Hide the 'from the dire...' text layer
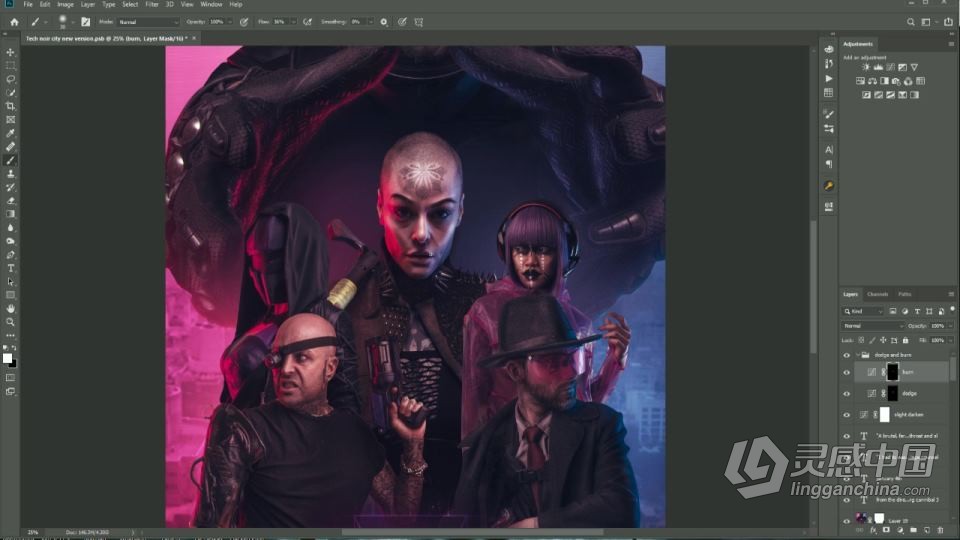 pos(847,500)
